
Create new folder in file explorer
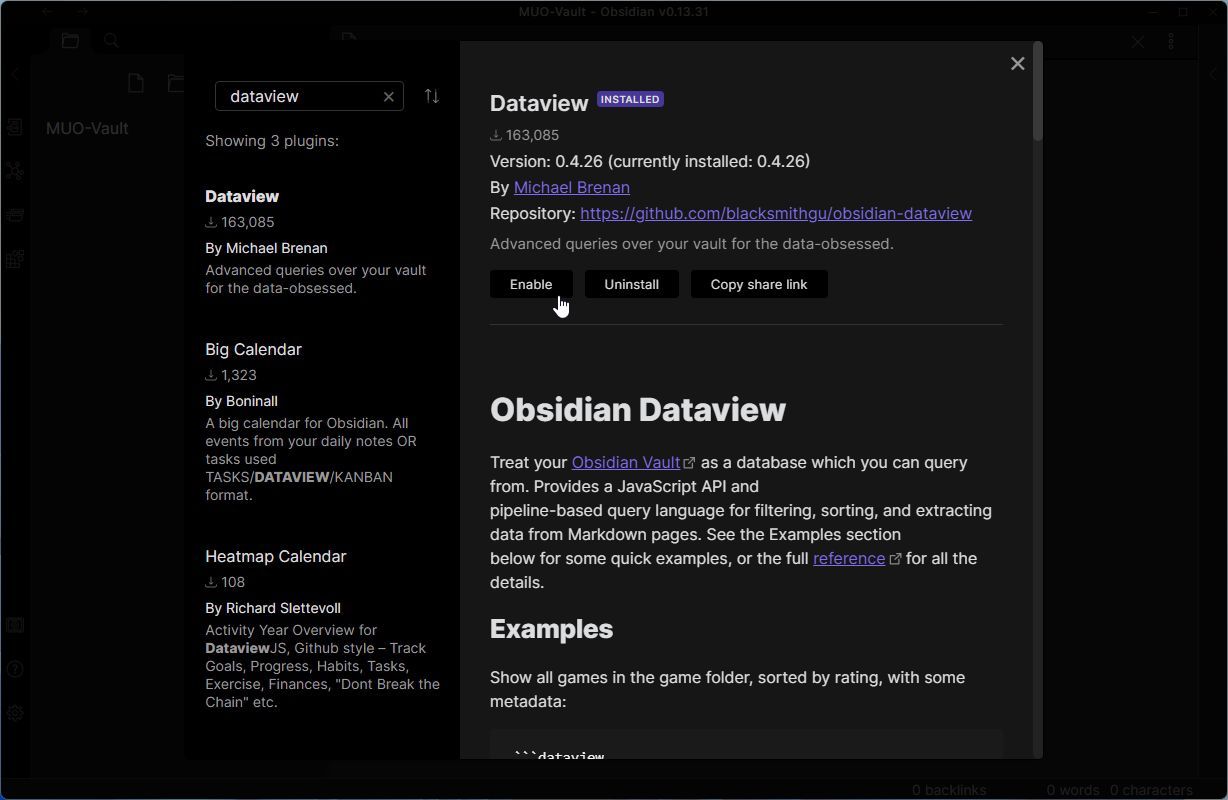click(175, 83)
